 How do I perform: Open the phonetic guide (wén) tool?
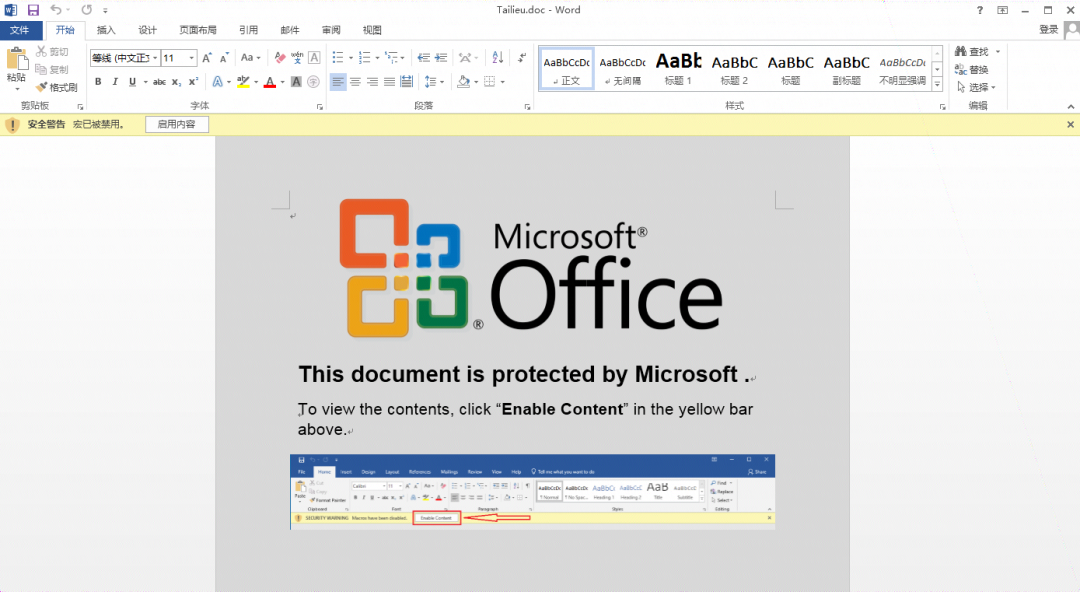297,58
